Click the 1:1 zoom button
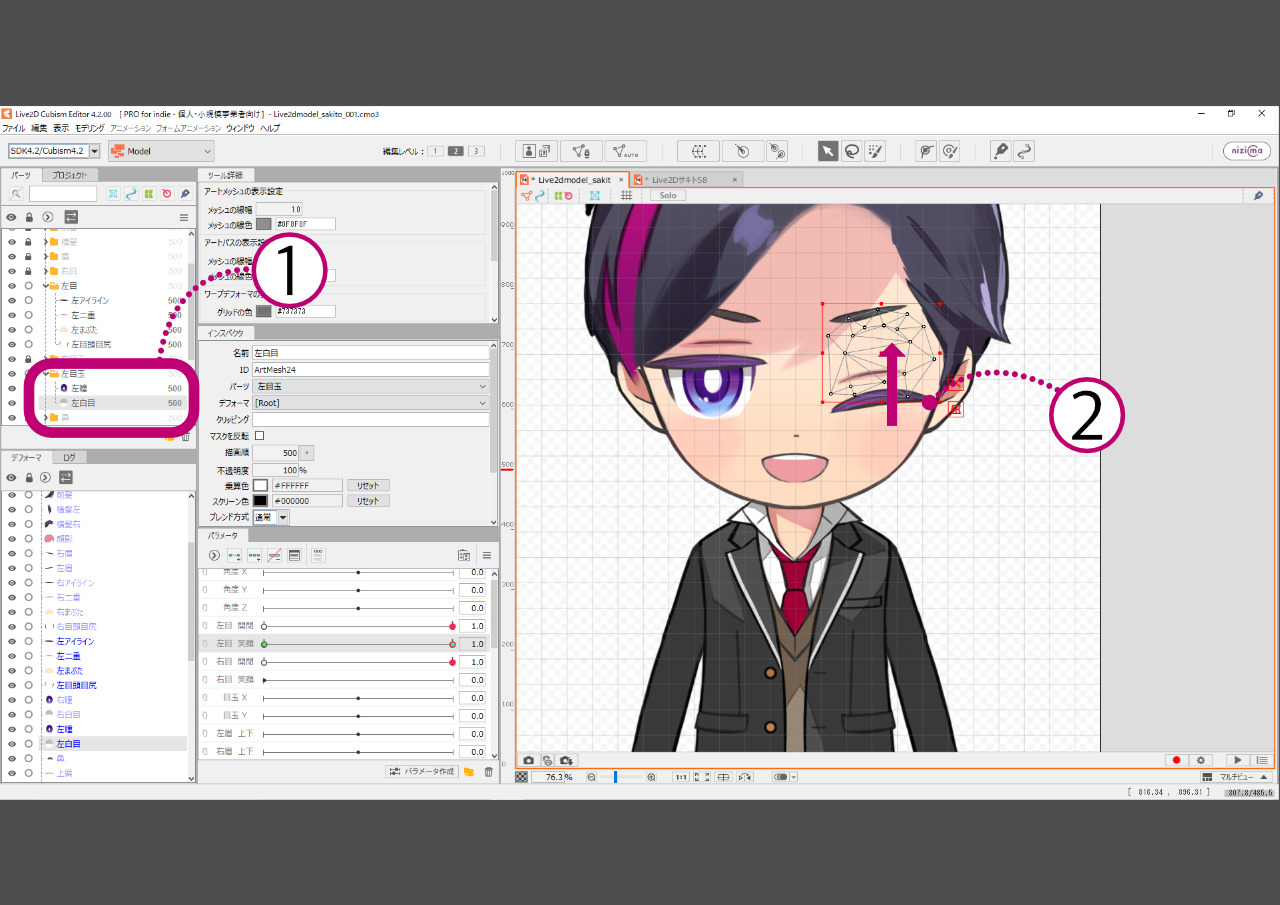Viewport: 1280px width, 905px height. point(680,777)
